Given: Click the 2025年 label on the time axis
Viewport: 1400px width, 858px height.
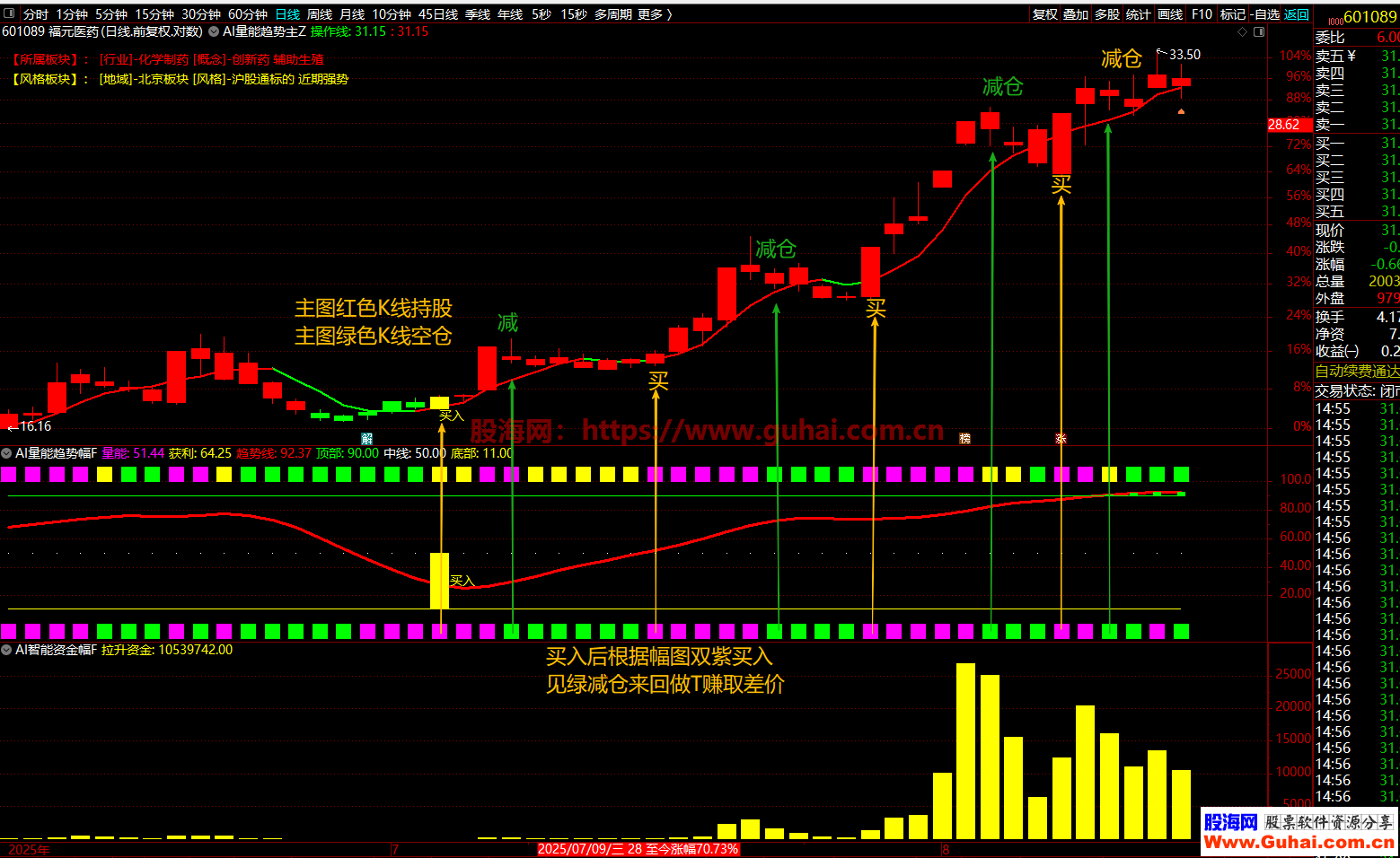Looking at the screenshot, I should tap(29, 849).
